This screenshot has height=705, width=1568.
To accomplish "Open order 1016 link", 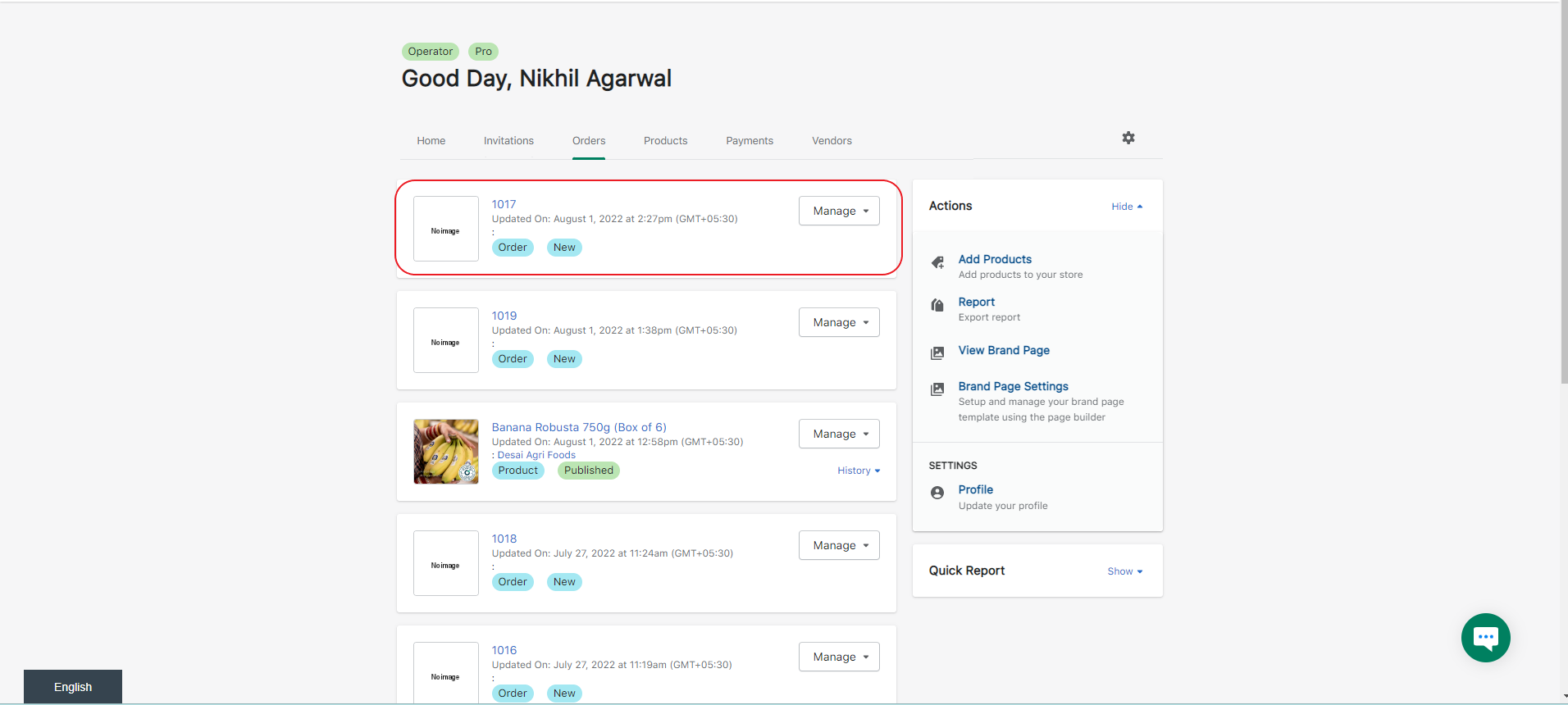I will 504,650.
